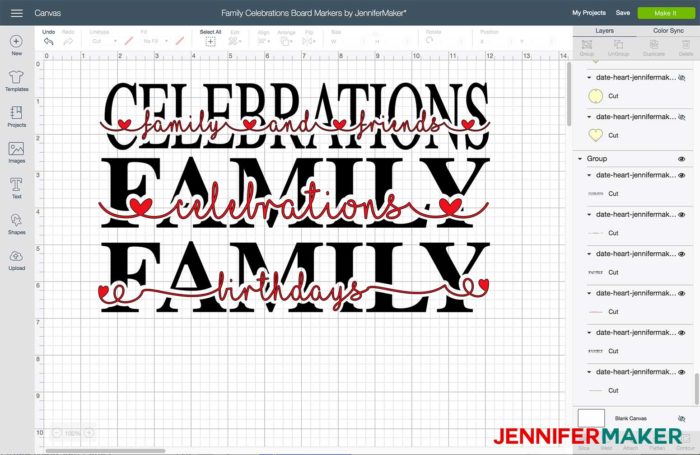Toggle the Blank Canvas visibility eye

click(682, 418)
